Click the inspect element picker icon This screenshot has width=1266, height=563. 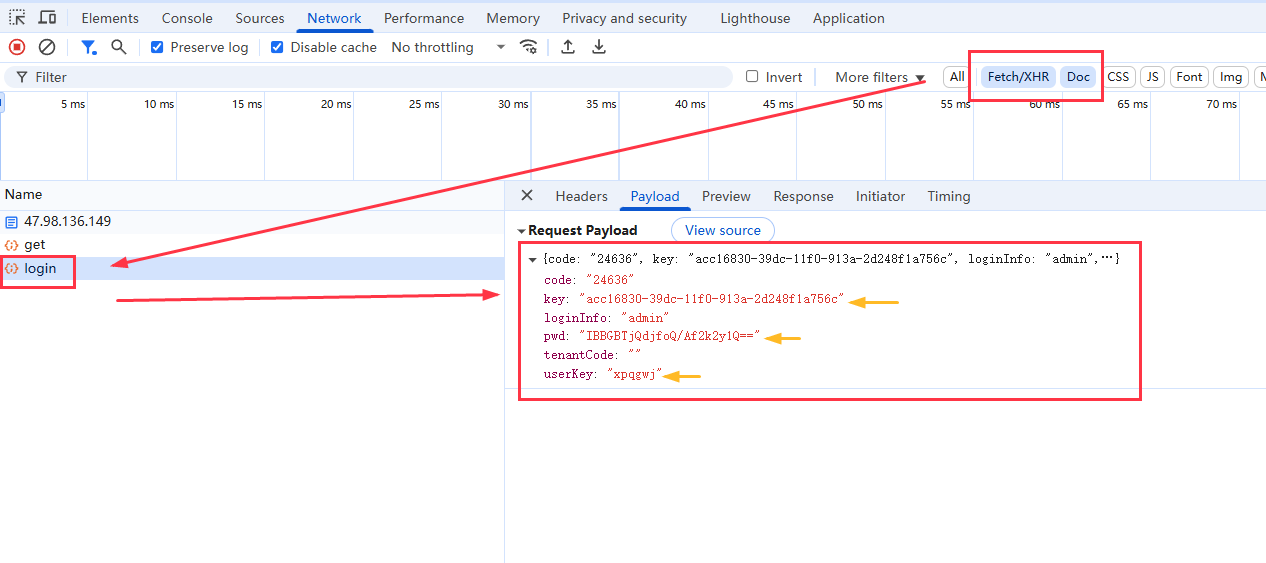17,18
